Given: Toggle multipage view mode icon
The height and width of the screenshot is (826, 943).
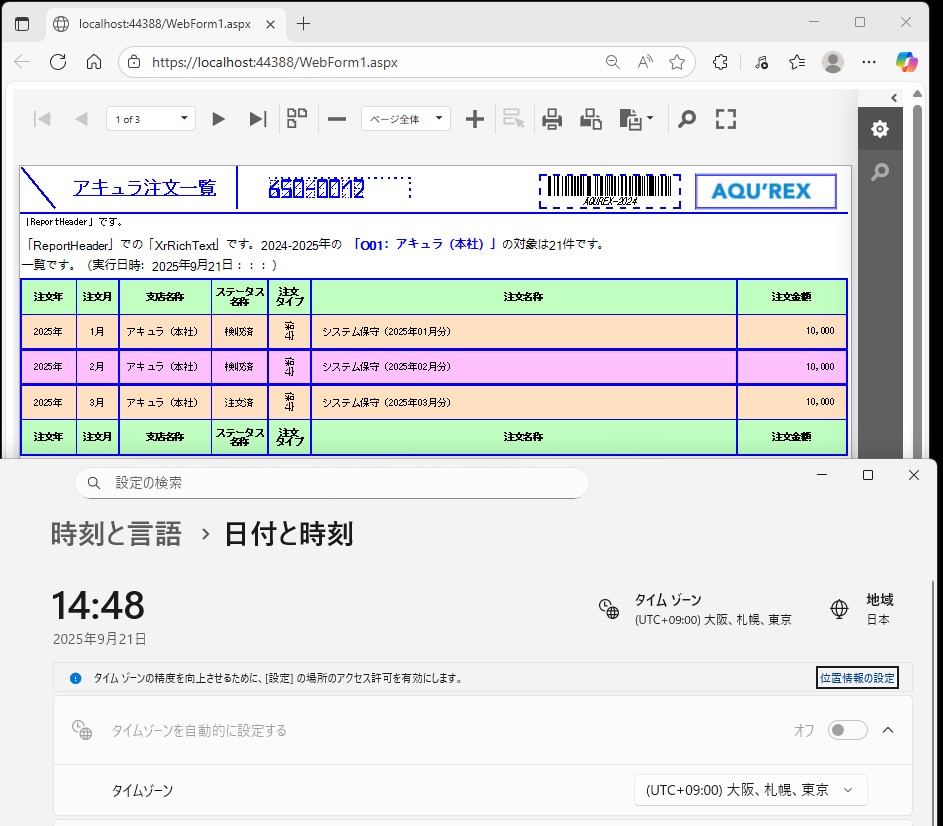Looking at the screenshot, I should pos(297,119).
